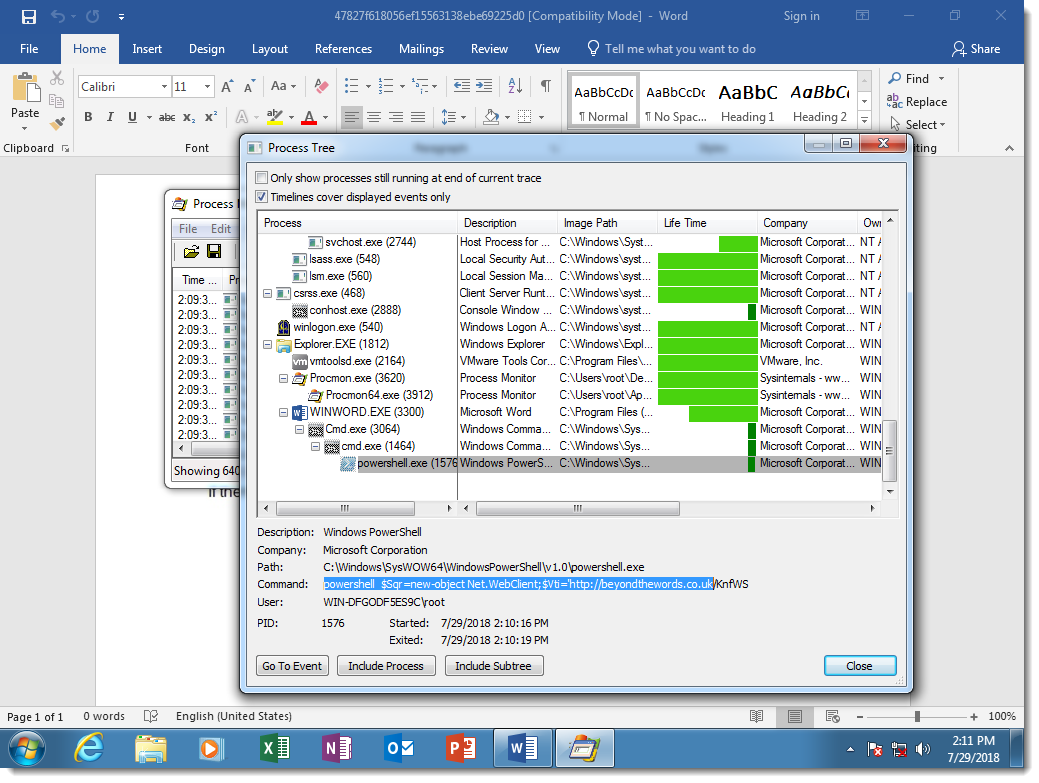This screenshot has height=783, width=1039.
Task: Apply superscript formatting
Action: (x=211, y=117)
